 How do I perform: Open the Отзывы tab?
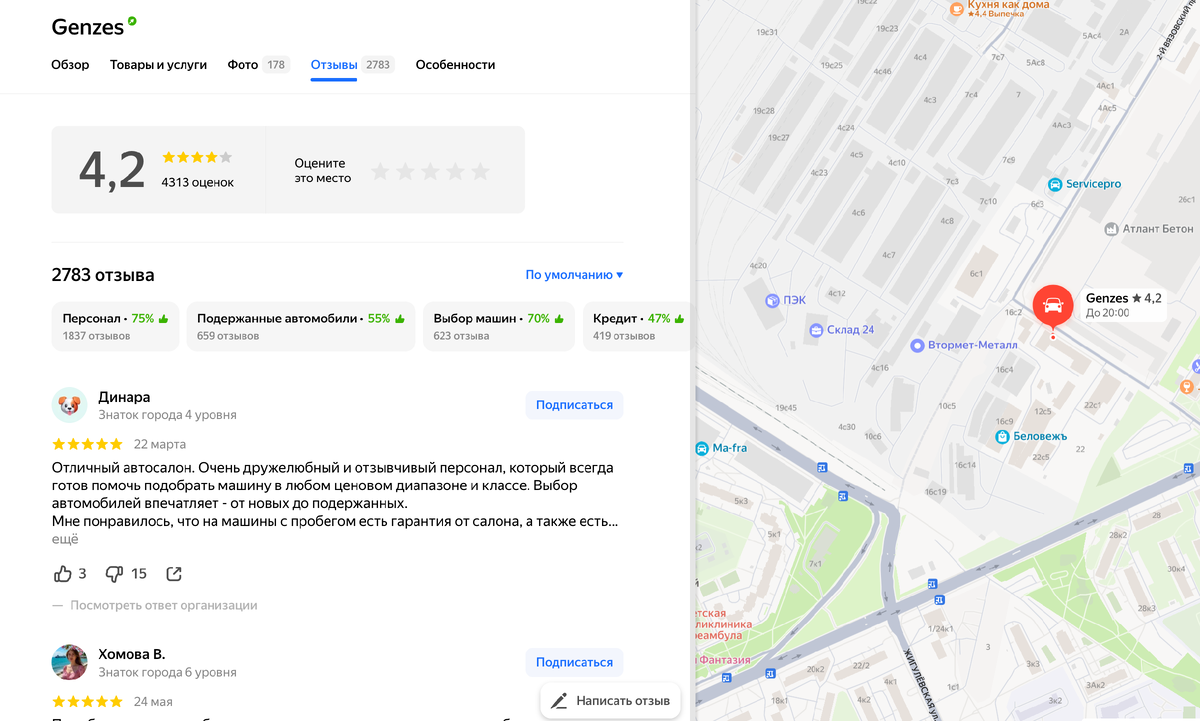coord(333,63)
